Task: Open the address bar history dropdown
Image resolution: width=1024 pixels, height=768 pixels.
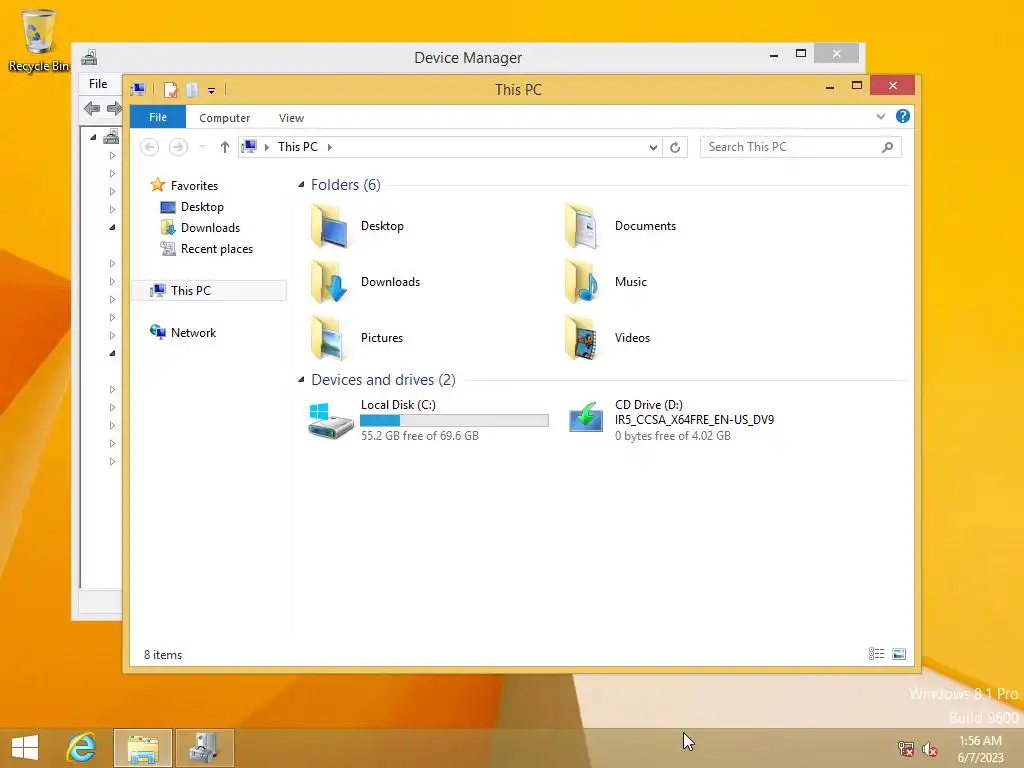Action: [x=653, y=147]
